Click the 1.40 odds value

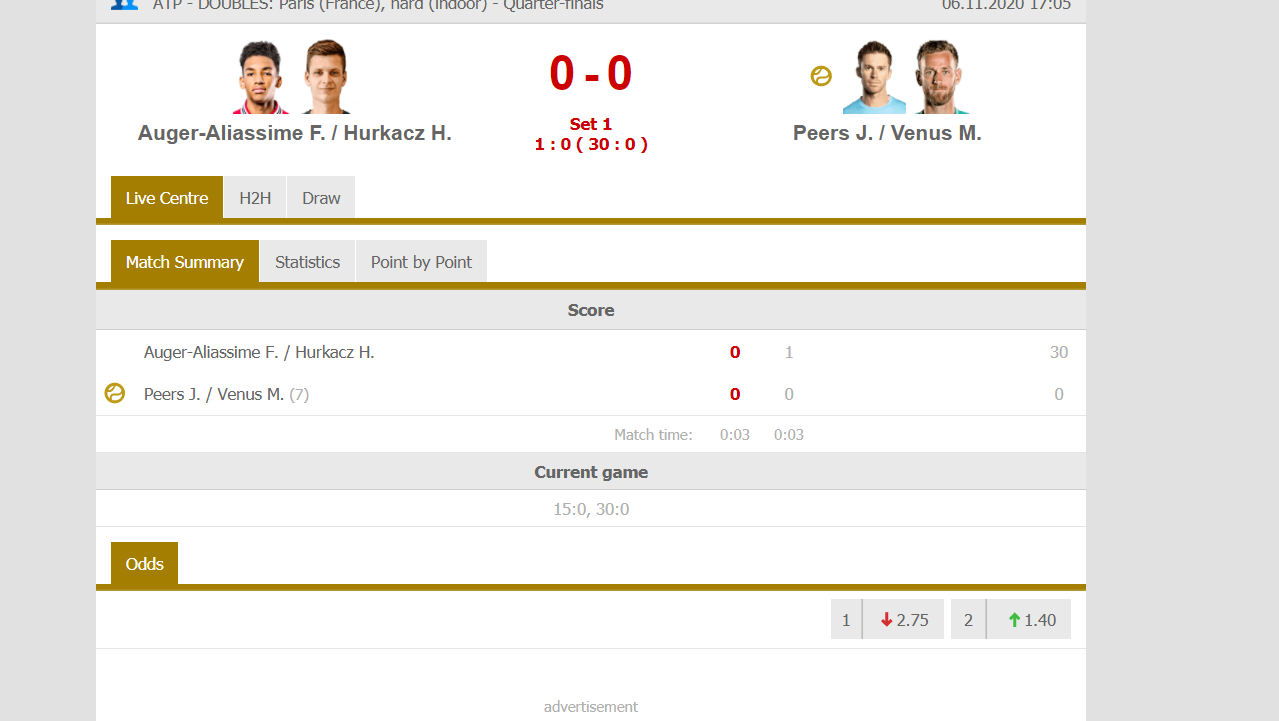point(1040,620)
